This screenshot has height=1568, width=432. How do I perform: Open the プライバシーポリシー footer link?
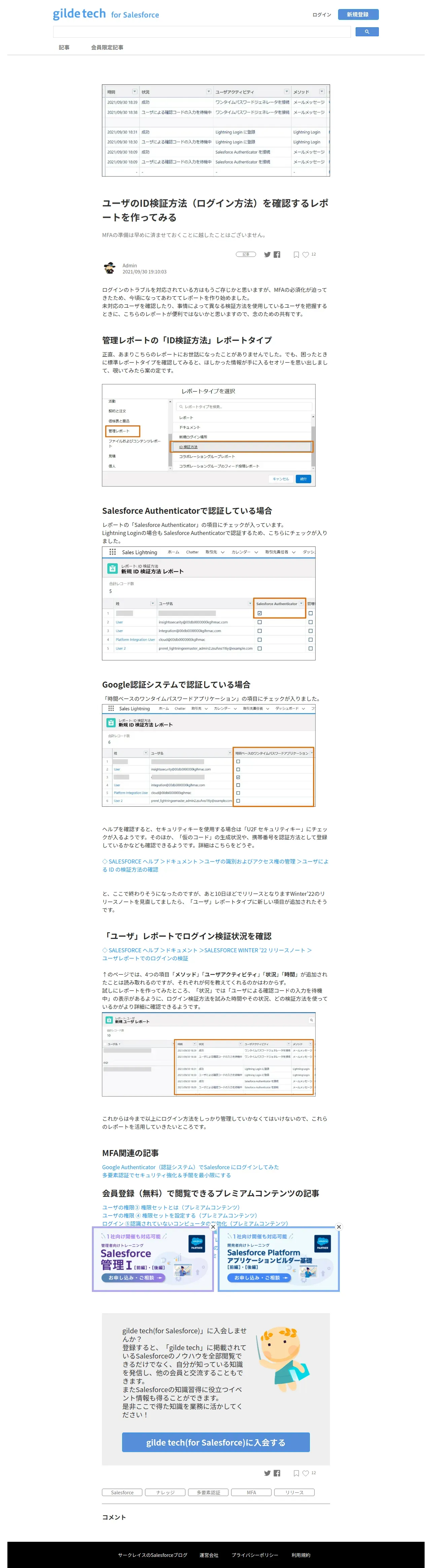pos(255,1555)
